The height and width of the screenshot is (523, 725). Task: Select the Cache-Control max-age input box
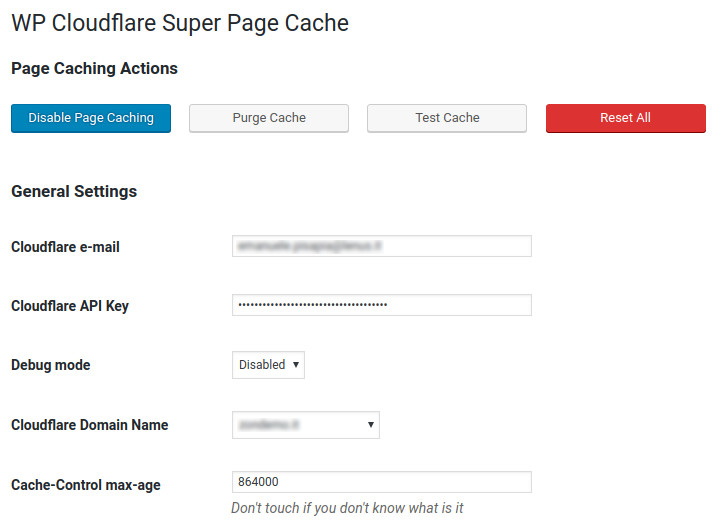point(381,483)
